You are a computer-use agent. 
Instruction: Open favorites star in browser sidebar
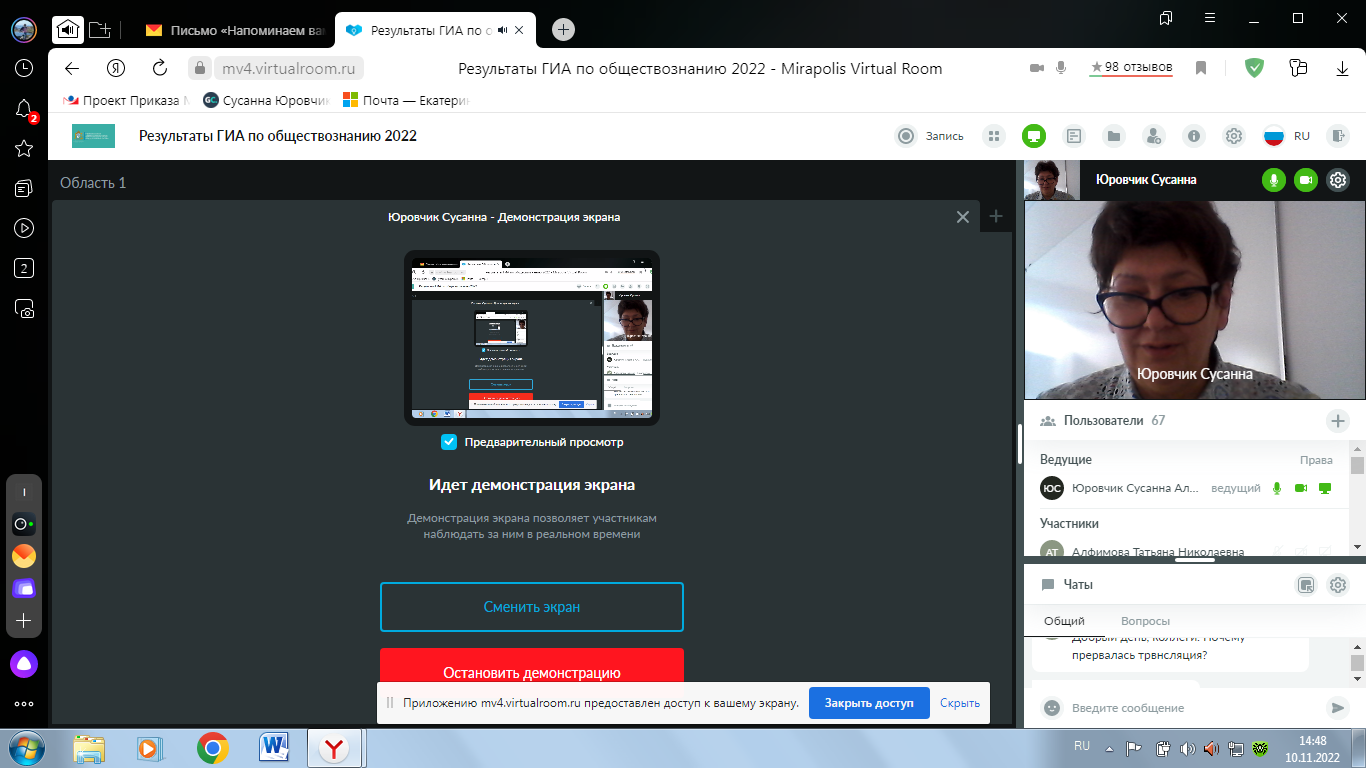[x=24, y=148]
